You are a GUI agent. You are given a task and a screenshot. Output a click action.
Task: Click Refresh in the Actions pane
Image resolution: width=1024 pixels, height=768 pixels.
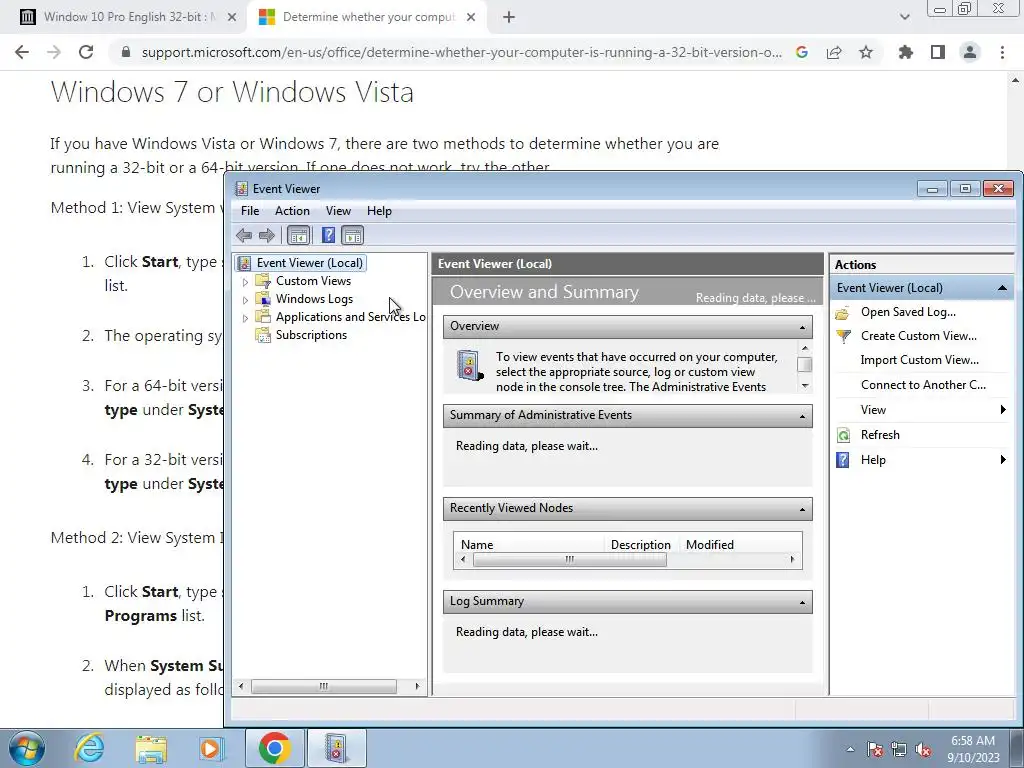pos(880,434)
